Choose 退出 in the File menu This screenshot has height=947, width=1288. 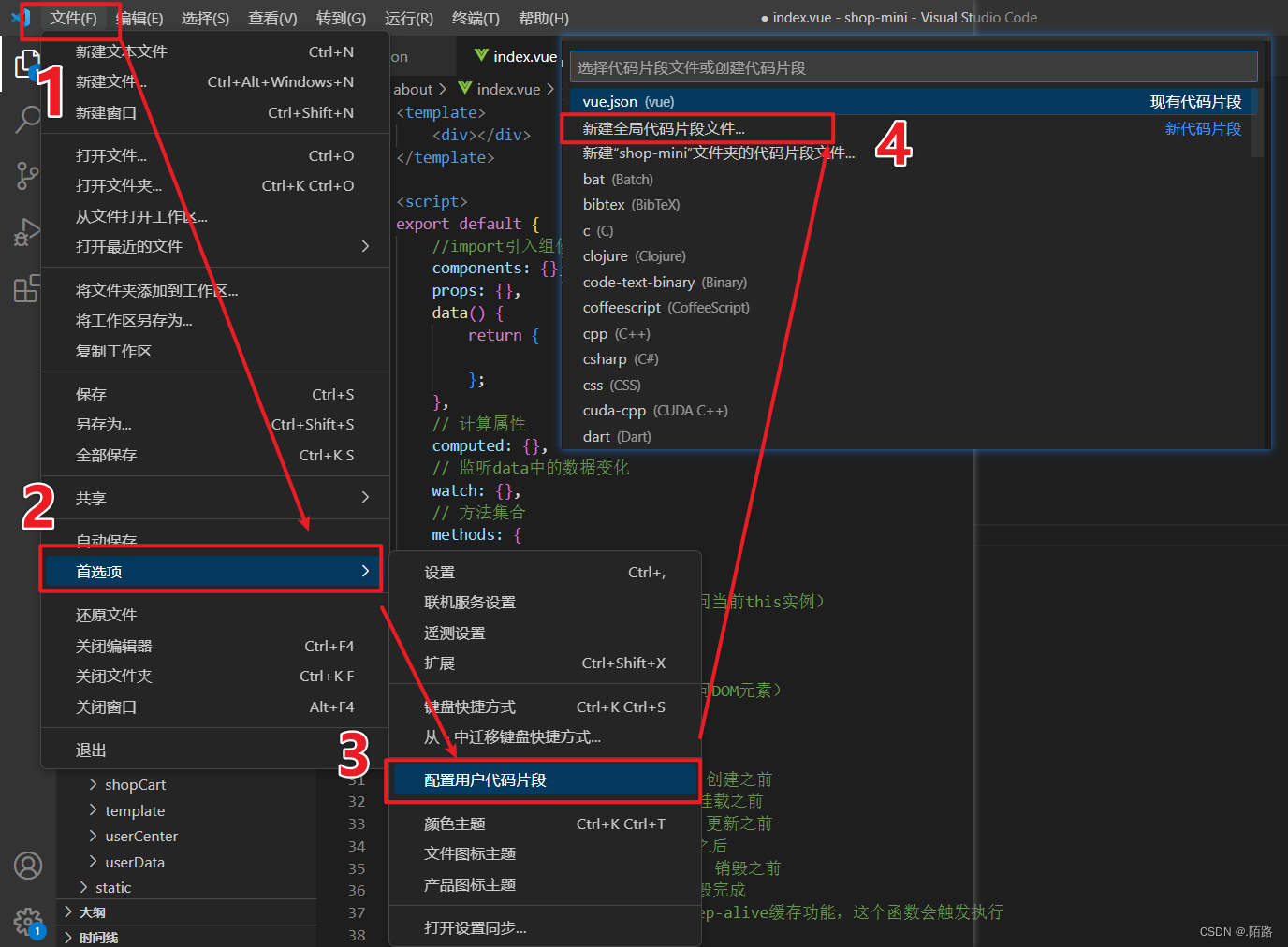(x=215, y=750)
